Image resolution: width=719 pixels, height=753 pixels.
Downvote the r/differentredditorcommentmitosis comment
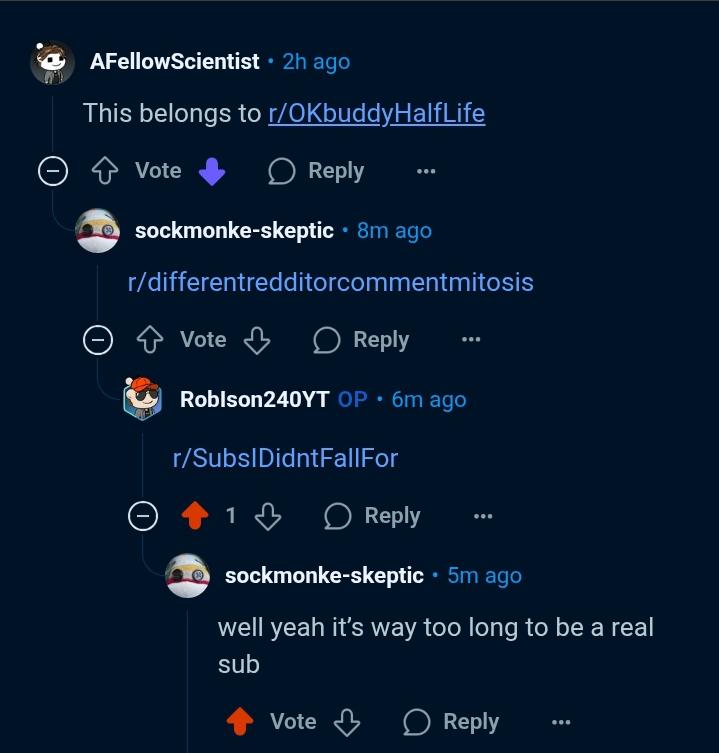[x=257, y=340]
